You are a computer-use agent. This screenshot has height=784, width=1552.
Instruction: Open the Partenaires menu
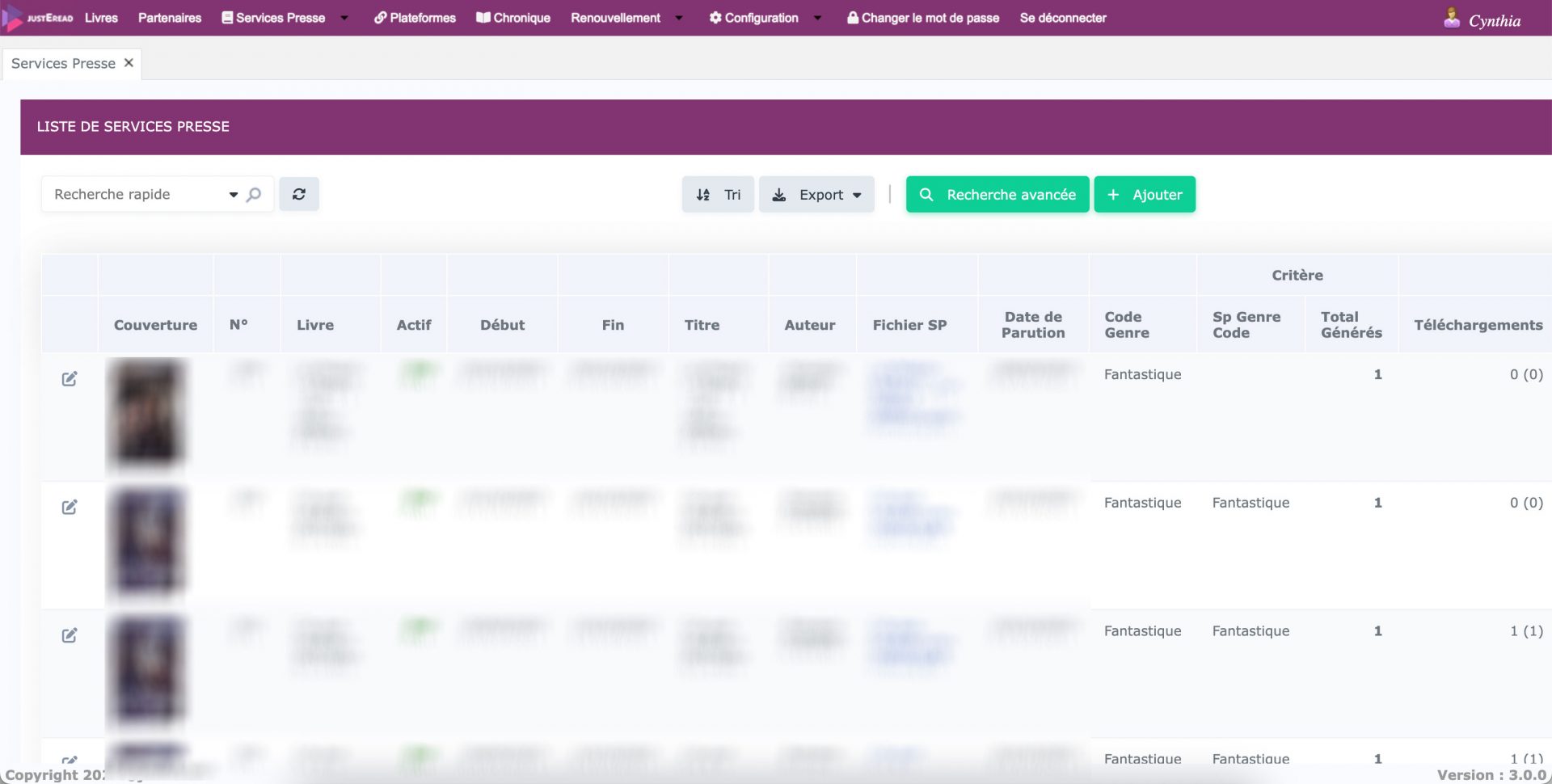coord(170,18)
